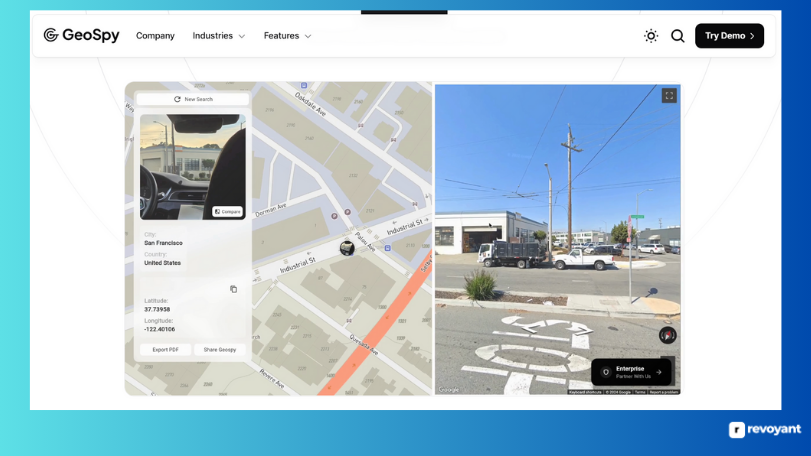Viewport: 811px width, 456px height.
Task: Click the Compare button on photo
Action: [228, 211]
